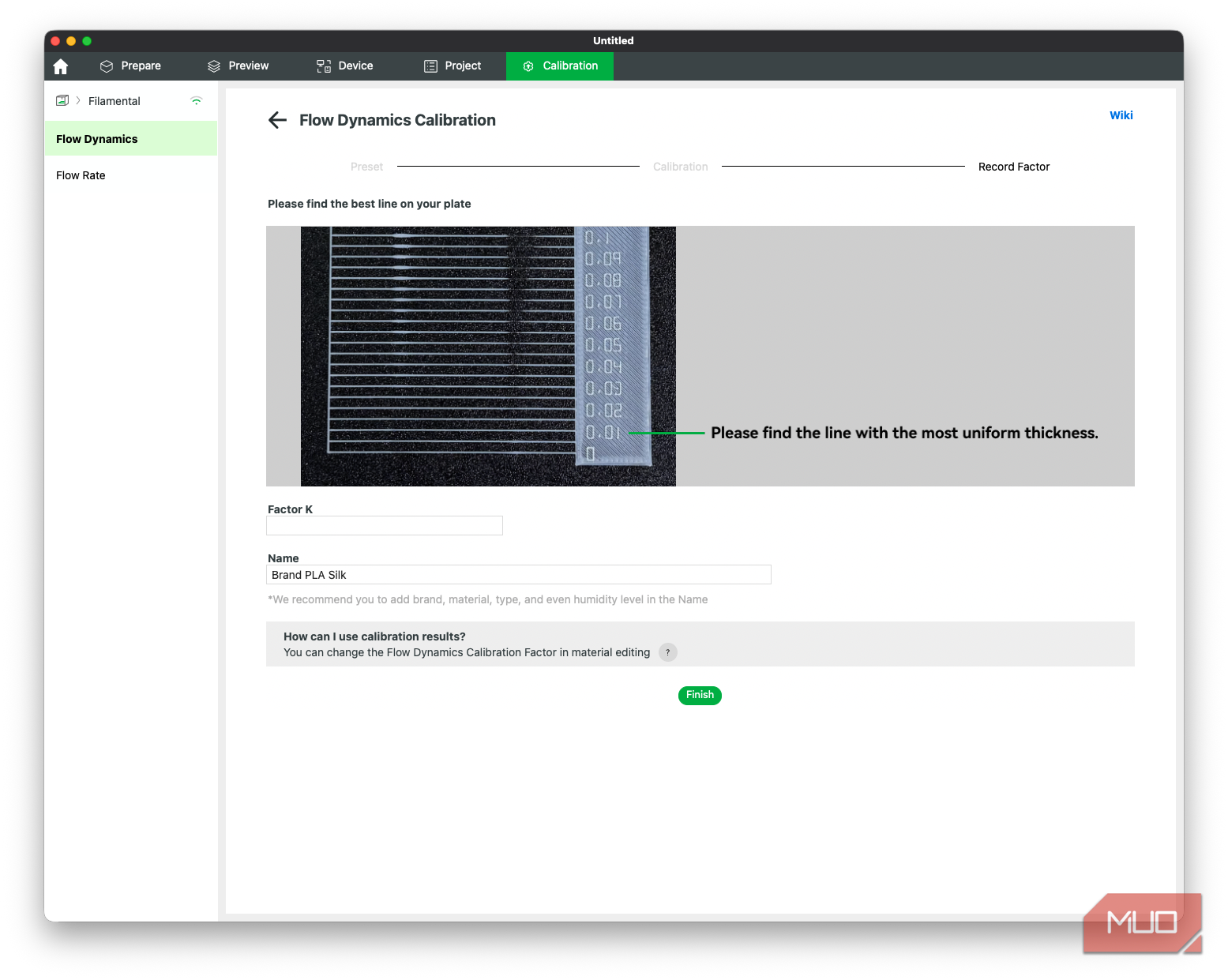
Task: Switch to the Preview tab
Action: (x=238, y=66)
